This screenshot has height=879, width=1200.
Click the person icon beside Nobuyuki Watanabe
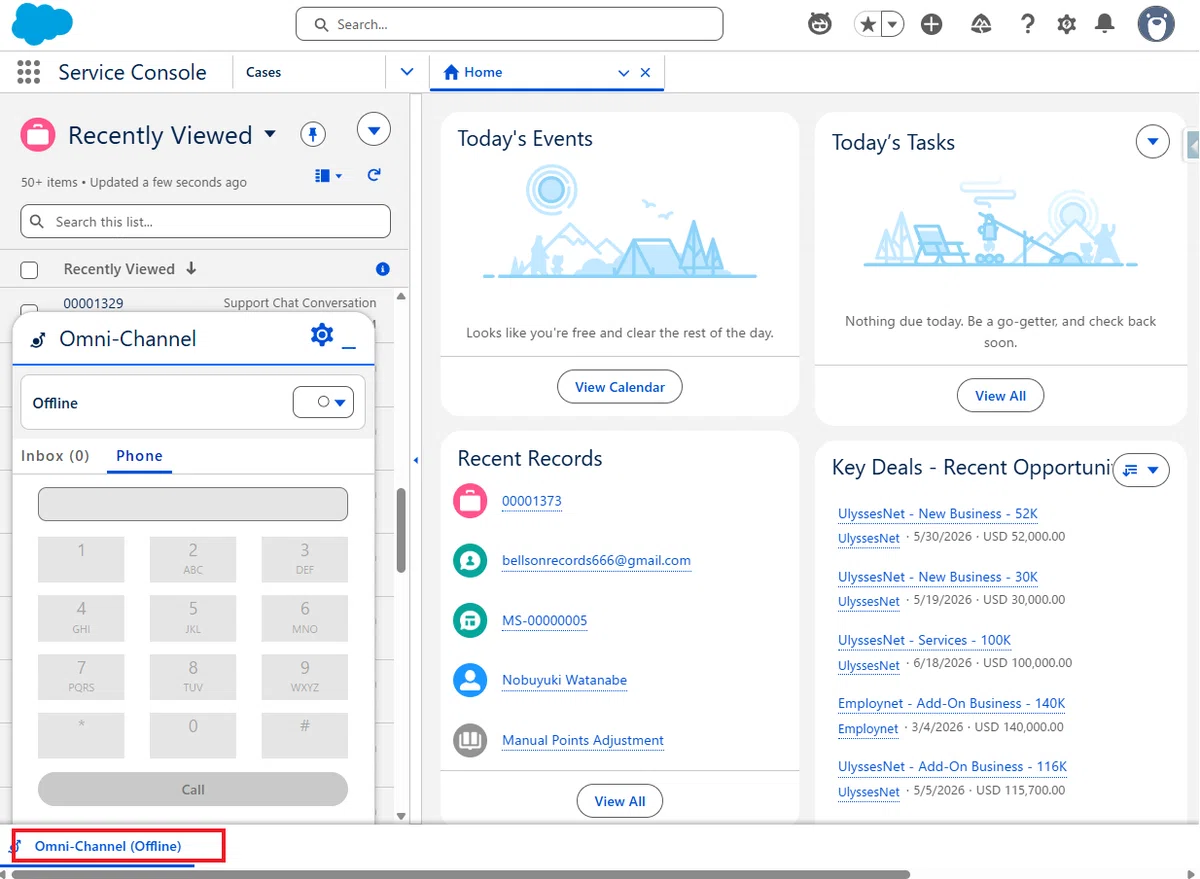[470, 680]
